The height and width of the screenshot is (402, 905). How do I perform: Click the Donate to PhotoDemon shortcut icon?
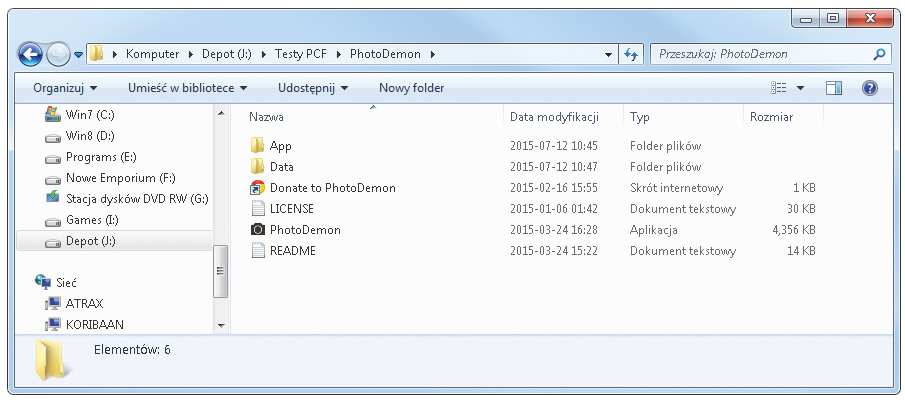[x=257, y=188]
